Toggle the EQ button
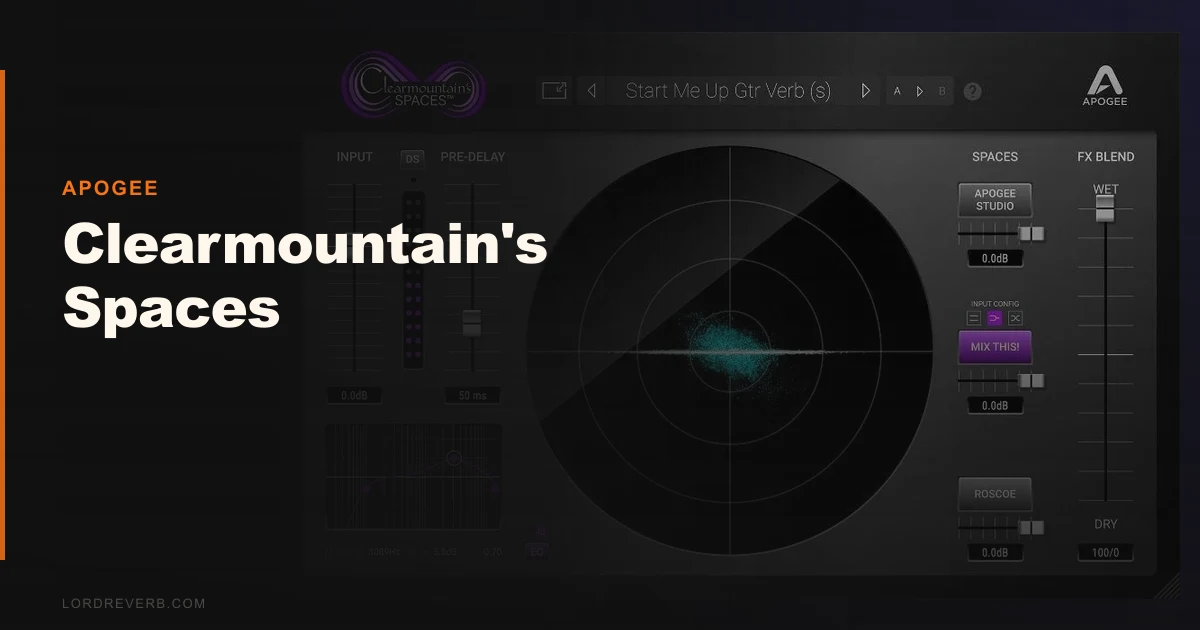This screenshot has height=630, width=1200. coord(537,551)
